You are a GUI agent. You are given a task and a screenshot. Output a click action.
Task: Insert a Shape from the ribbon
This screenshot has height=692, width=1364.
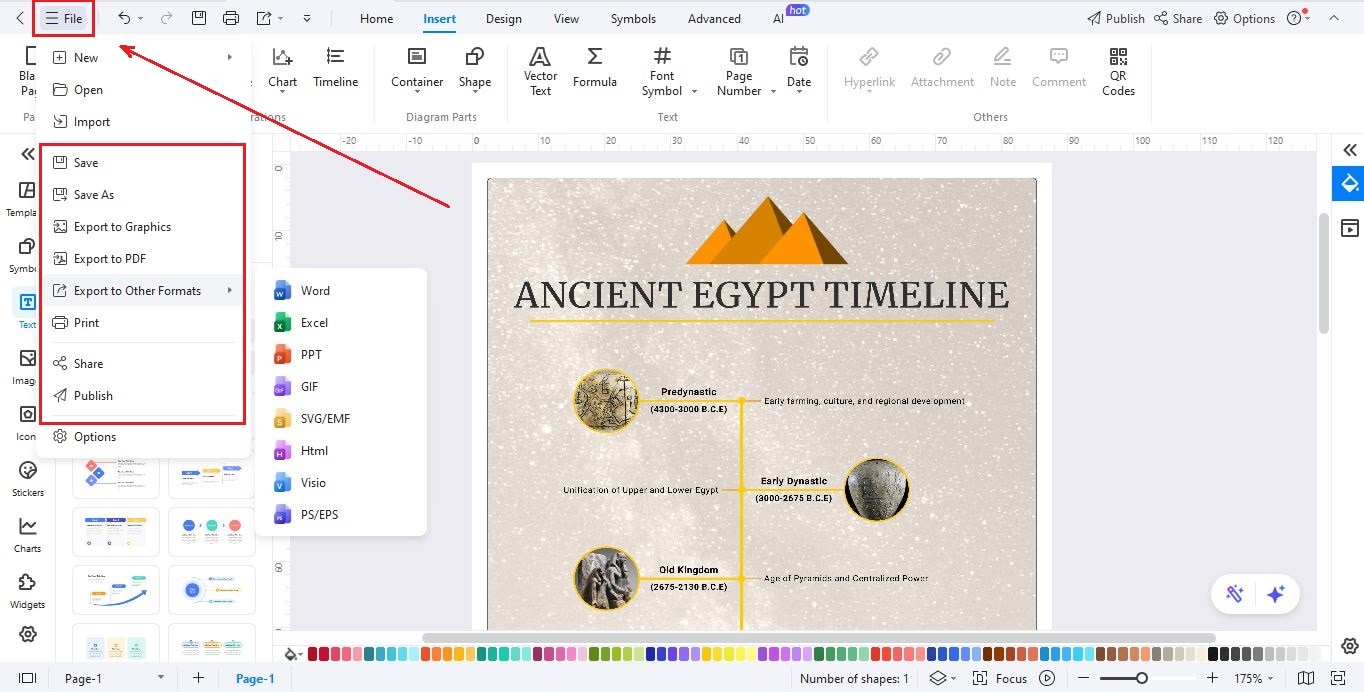[475, 68]
